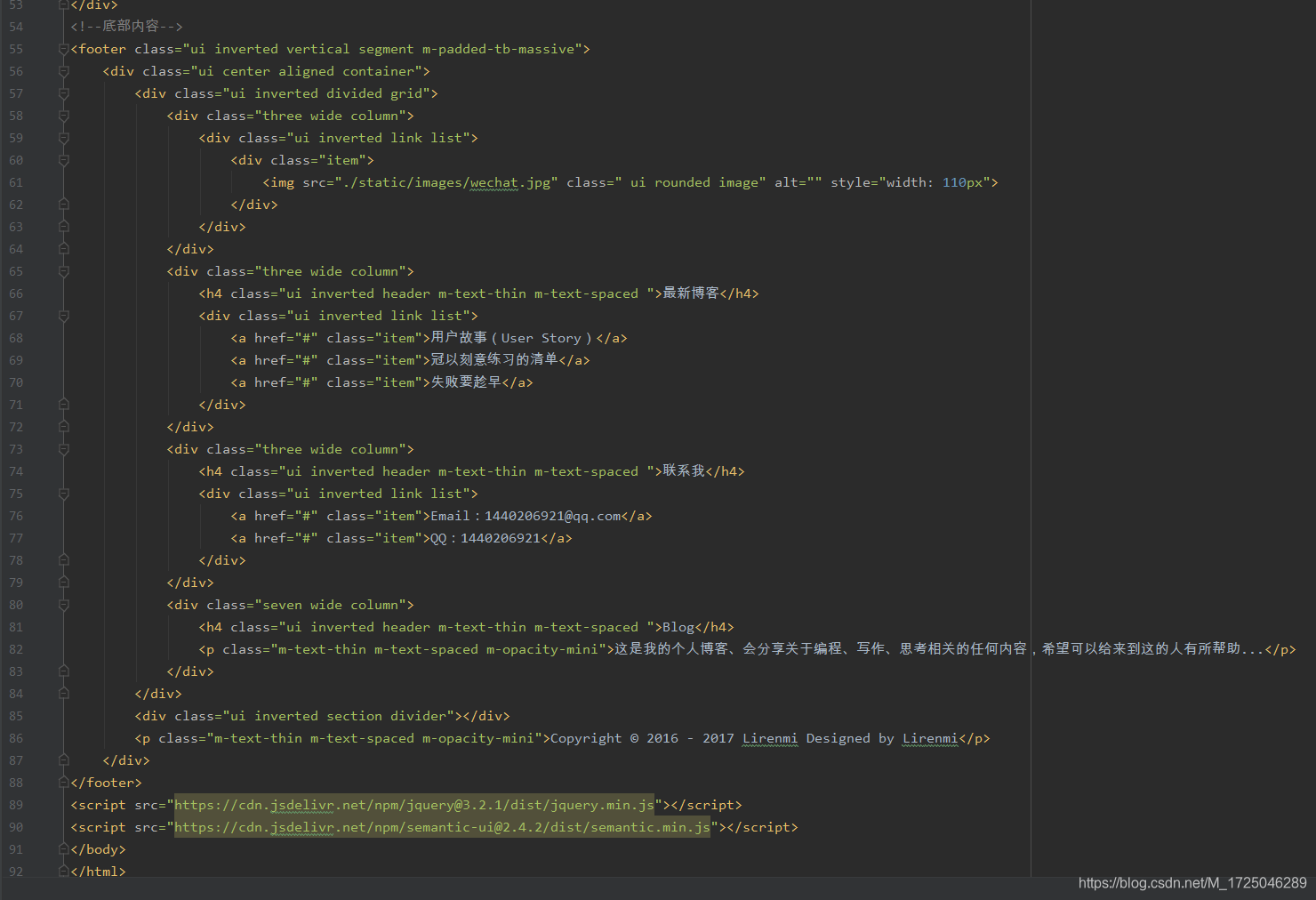
Task: Click the m-opacity-mini class on line 82
Action: click(542, 649)
